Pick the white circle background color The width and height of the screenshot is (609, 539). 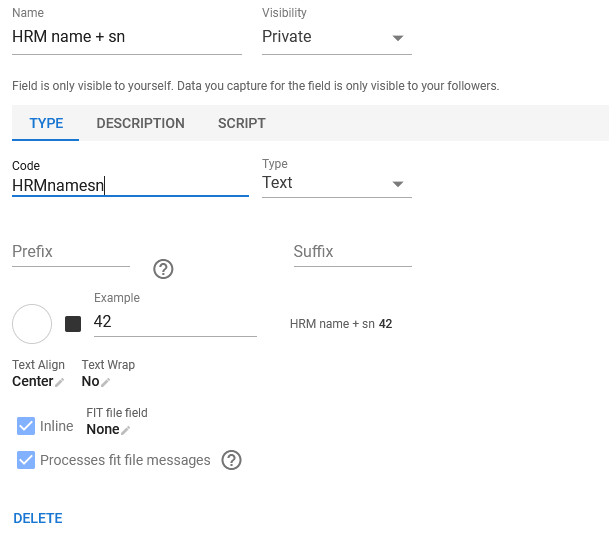point(32,323)
